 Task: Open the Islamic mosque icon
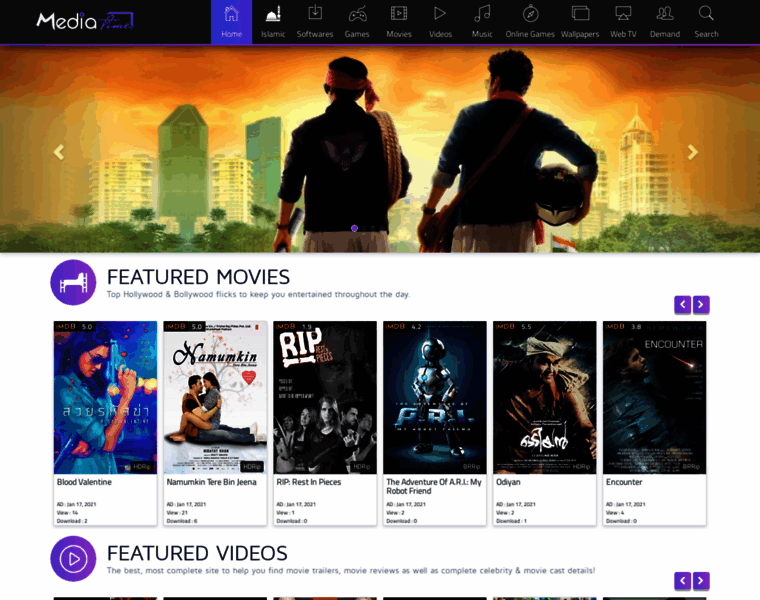(x=273, y=14)
